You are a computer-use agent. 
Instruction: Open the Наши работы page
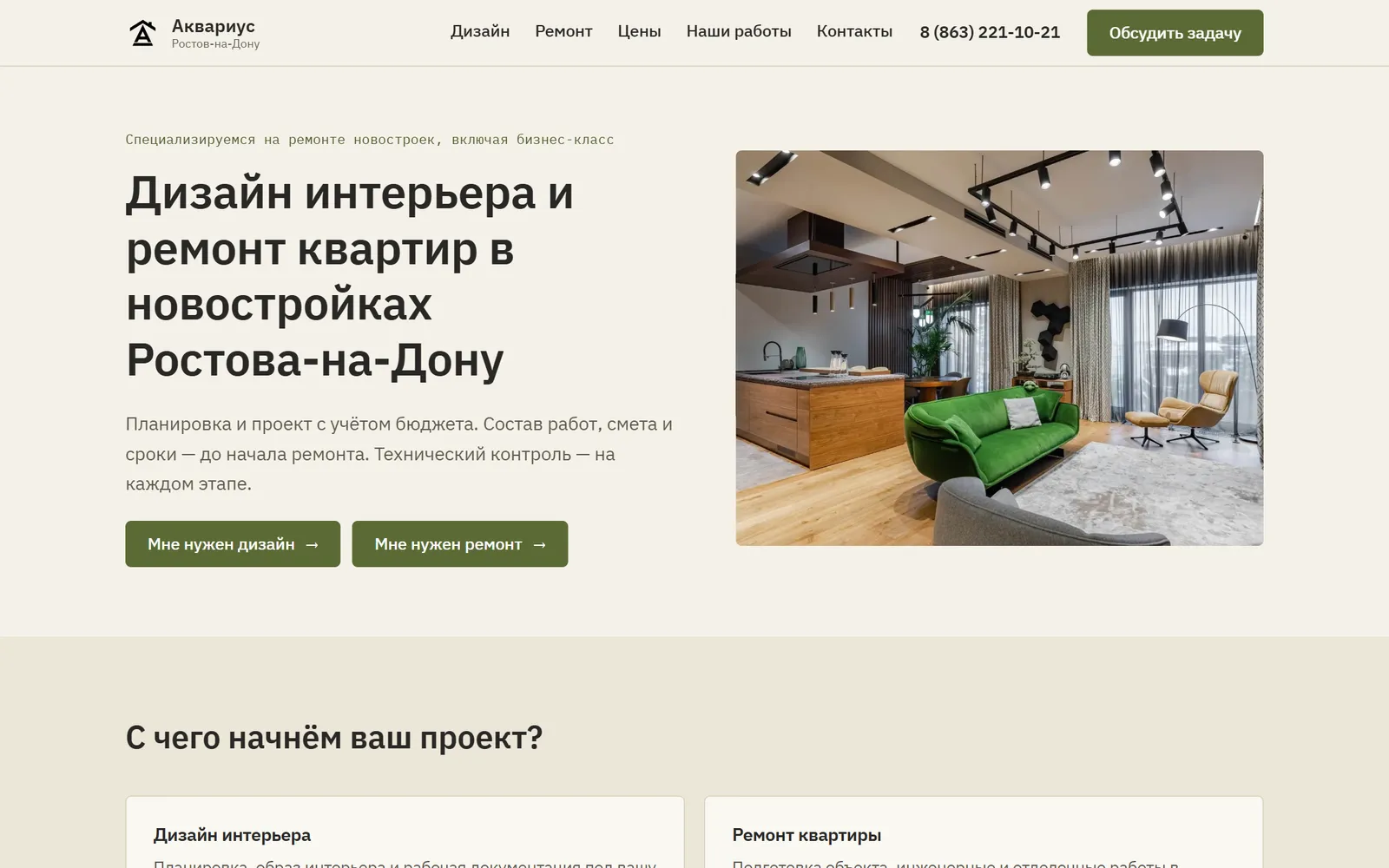point(739,32)
